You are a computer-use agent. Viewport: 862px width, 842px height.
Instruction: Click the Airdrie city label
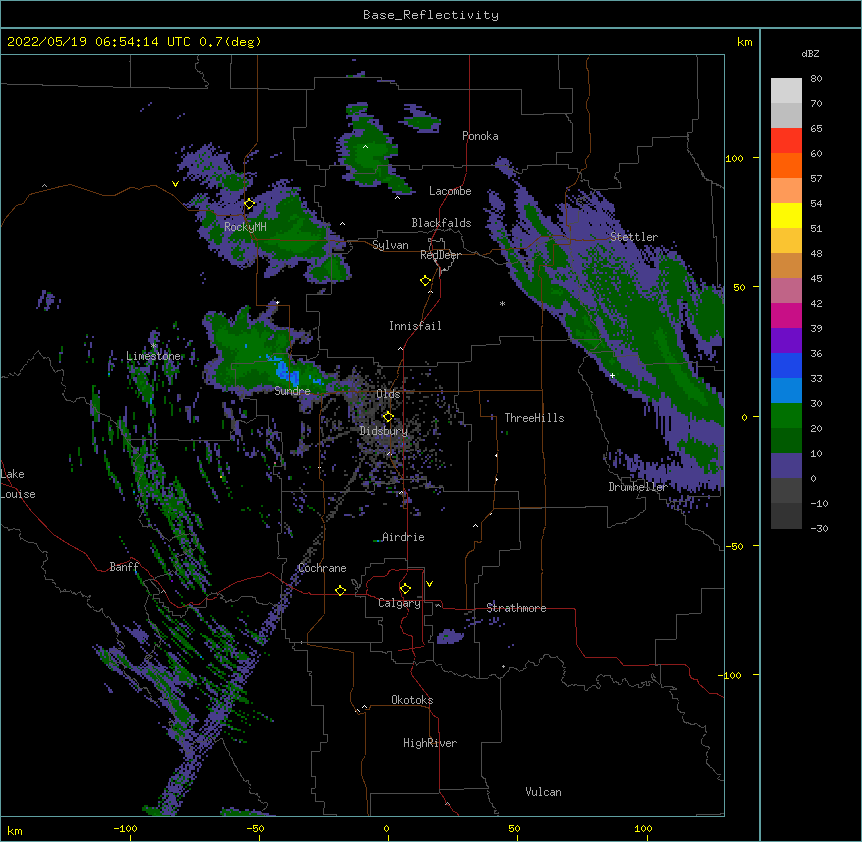(x=403, y=537)
